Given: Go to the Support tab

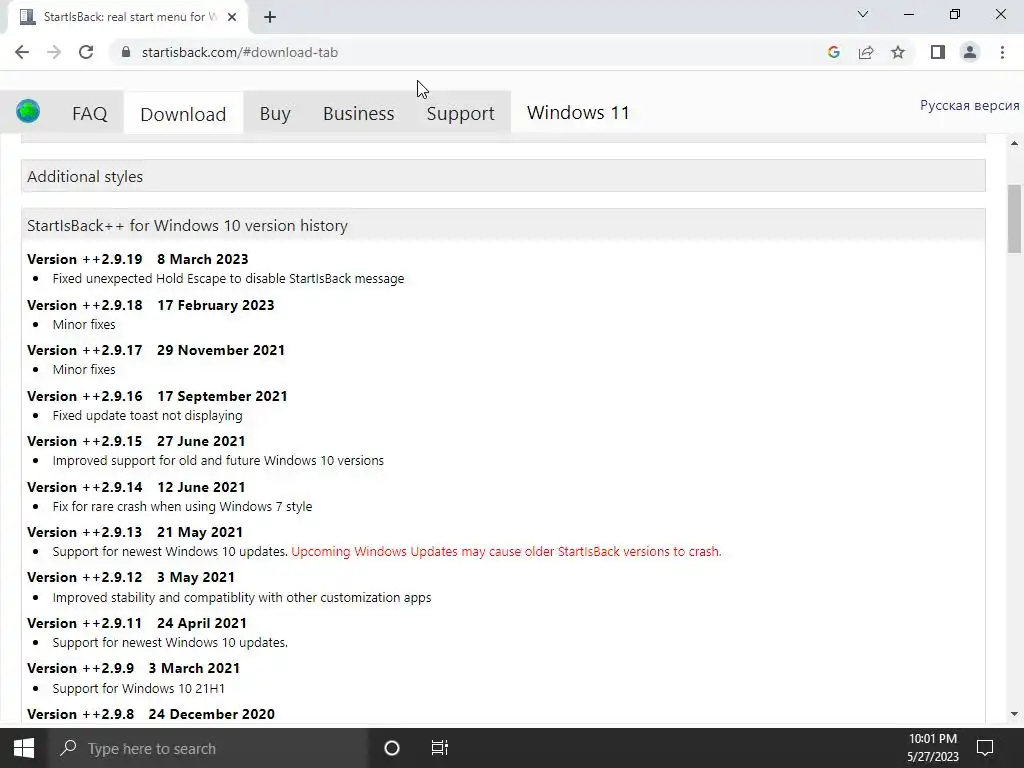Looking at the screenshot, I should 460,114.
